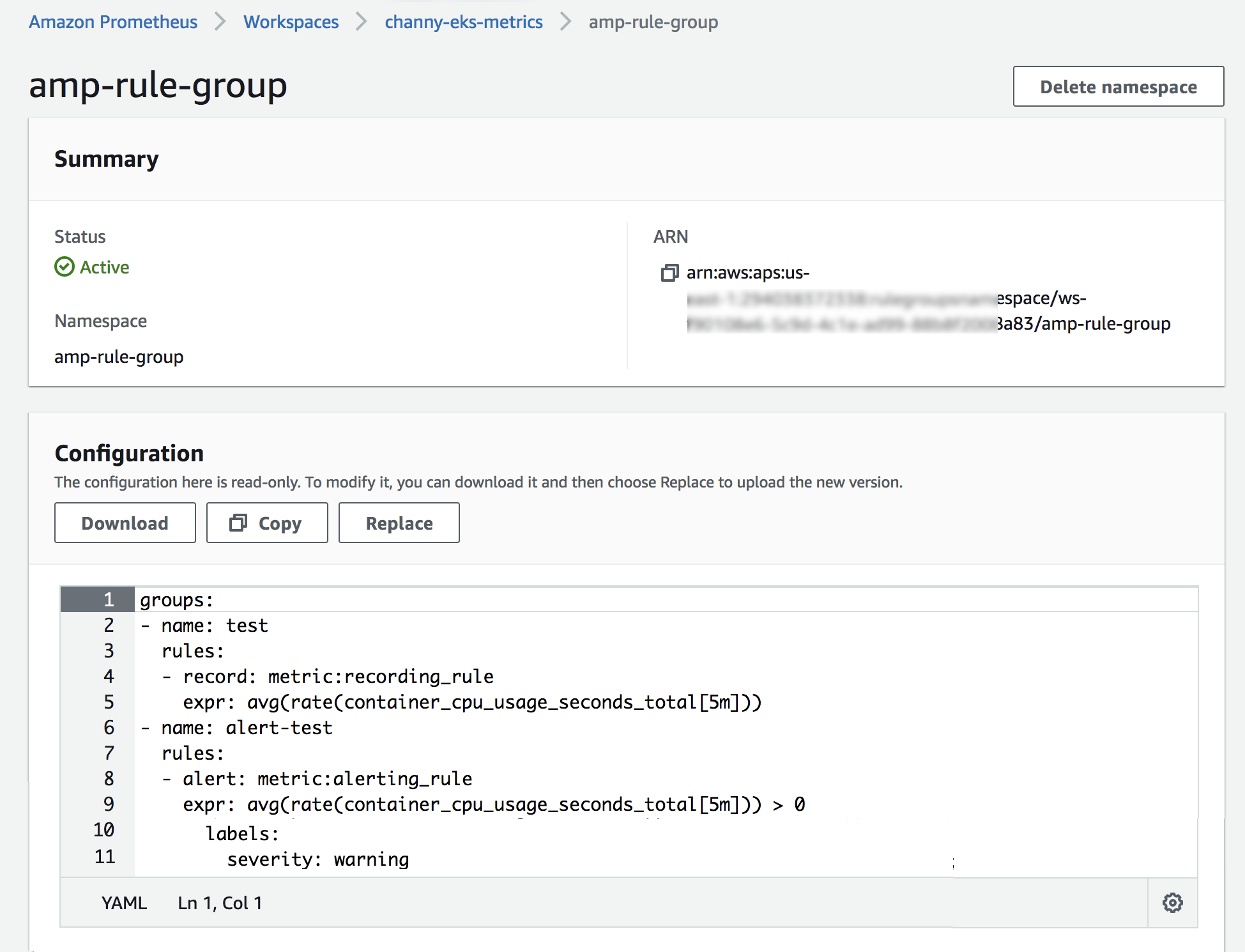Click 'severity: warning' line in editor
The height and width of the screenshot is (952, 1245).
tap(317, 859)
